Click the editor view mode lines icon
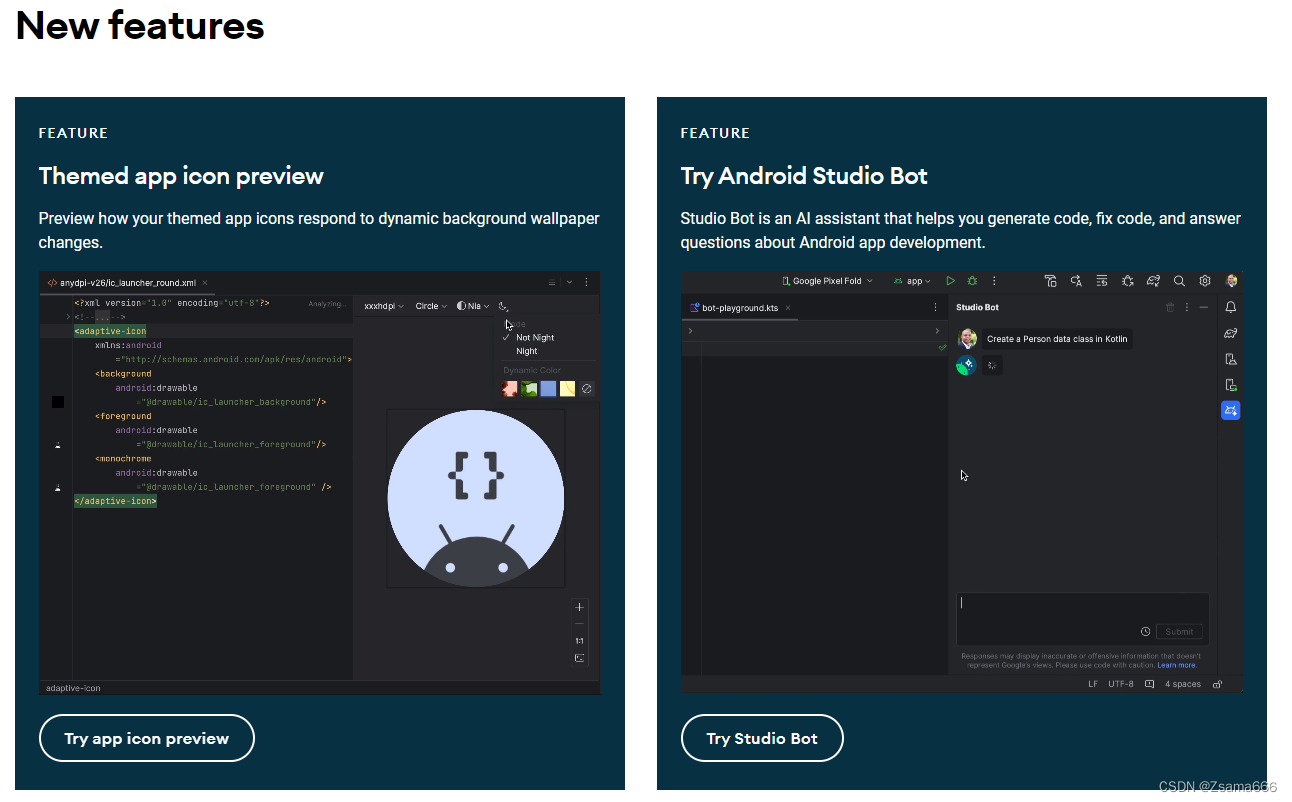The height and width of the screenshot is (802, 1292). [552, 283]
